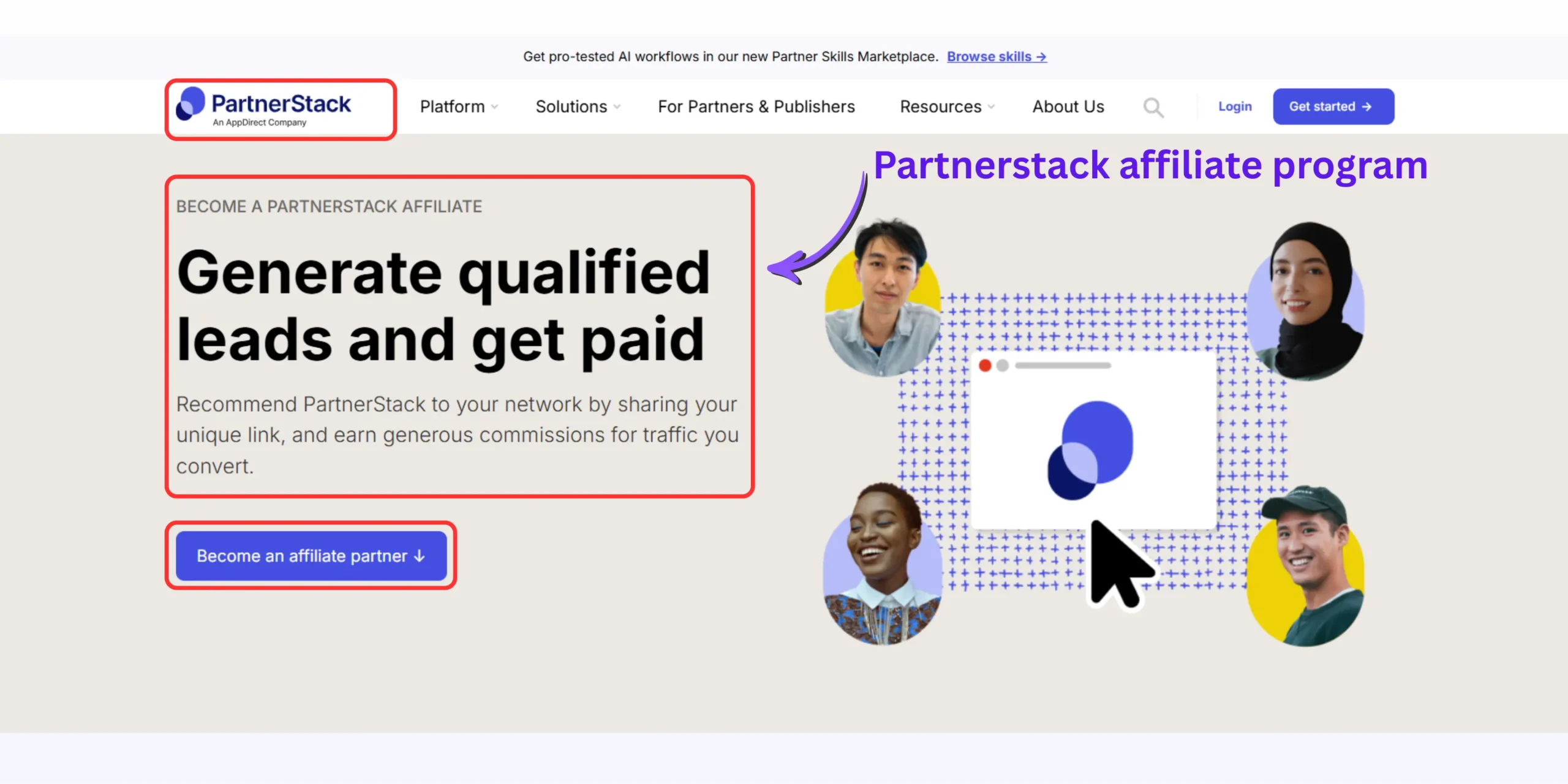Open the Platform menu item
Viewport: 1568px width, 784px height.
[453, 107]
